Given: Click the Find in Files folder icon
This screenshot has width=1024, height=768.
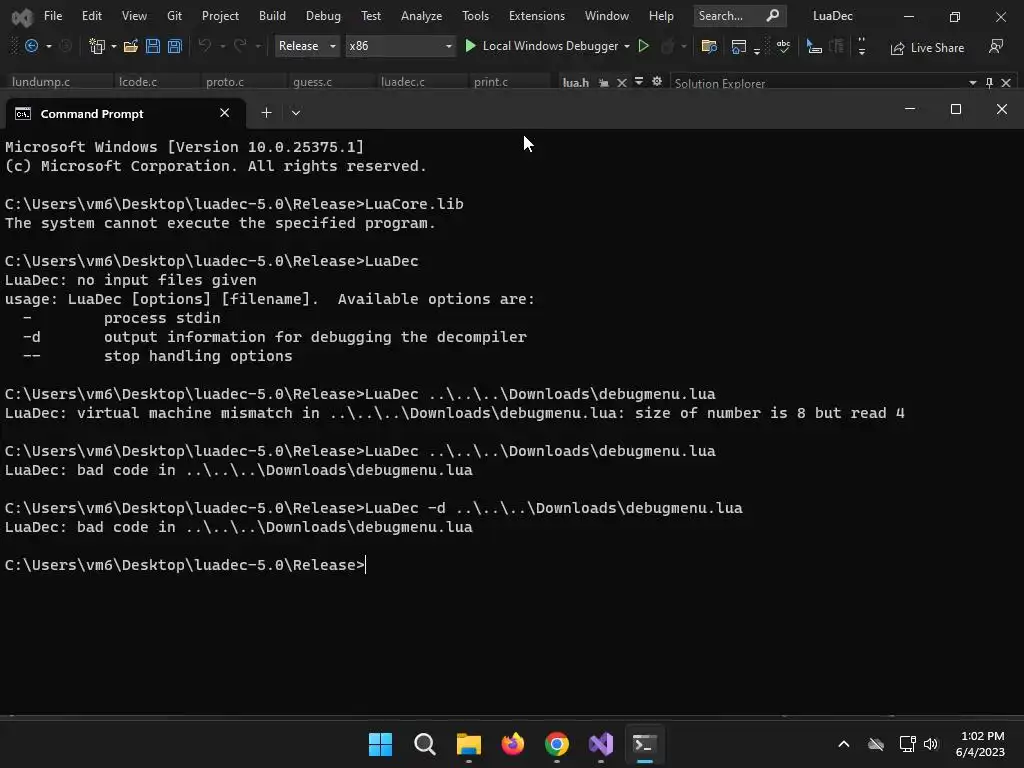Looking at the screenshot, I should [709, 46].
